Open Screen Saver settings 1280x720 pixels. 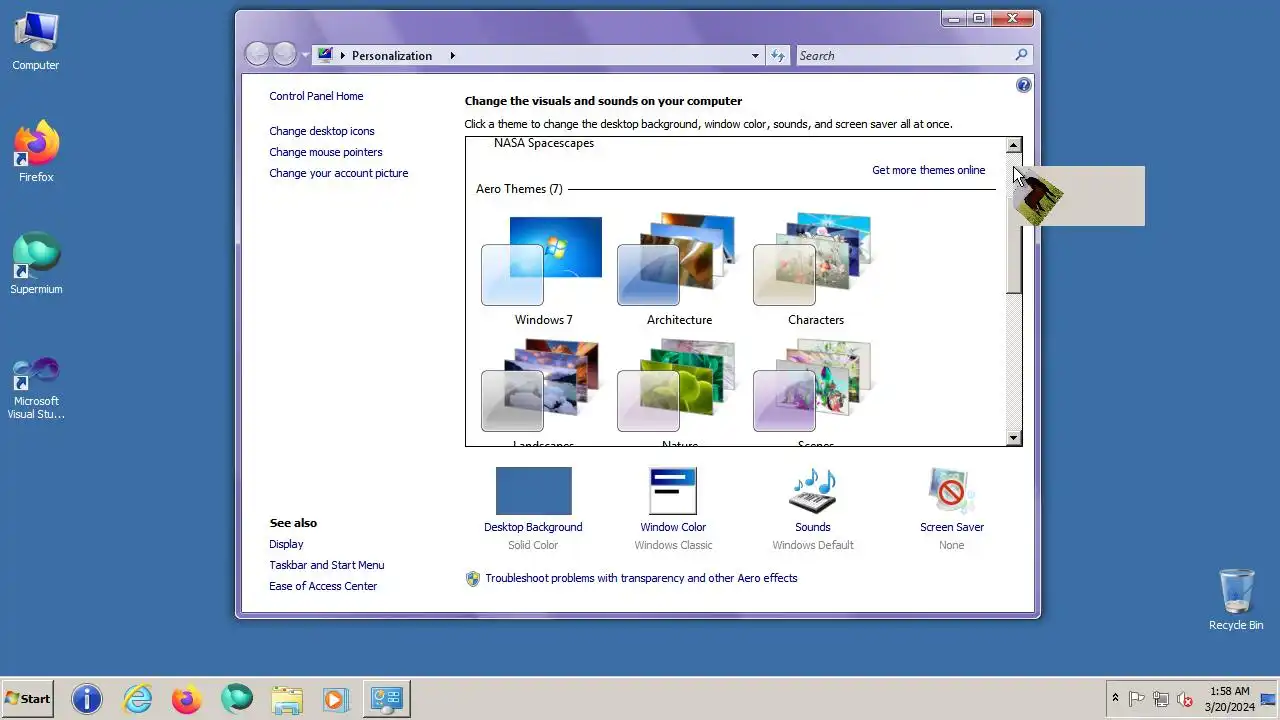(x=952, y=508)
